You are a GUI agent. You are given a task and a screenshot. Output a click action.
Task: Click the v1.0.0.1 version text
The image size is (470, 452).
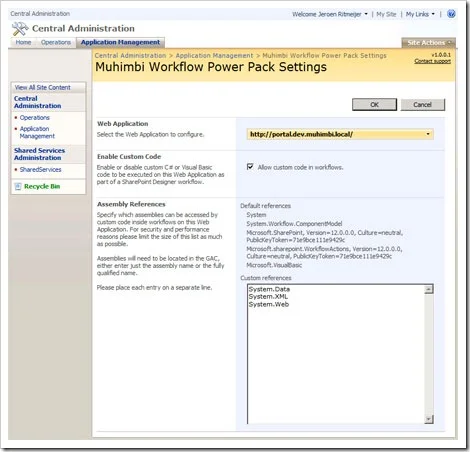click(441, 55)
